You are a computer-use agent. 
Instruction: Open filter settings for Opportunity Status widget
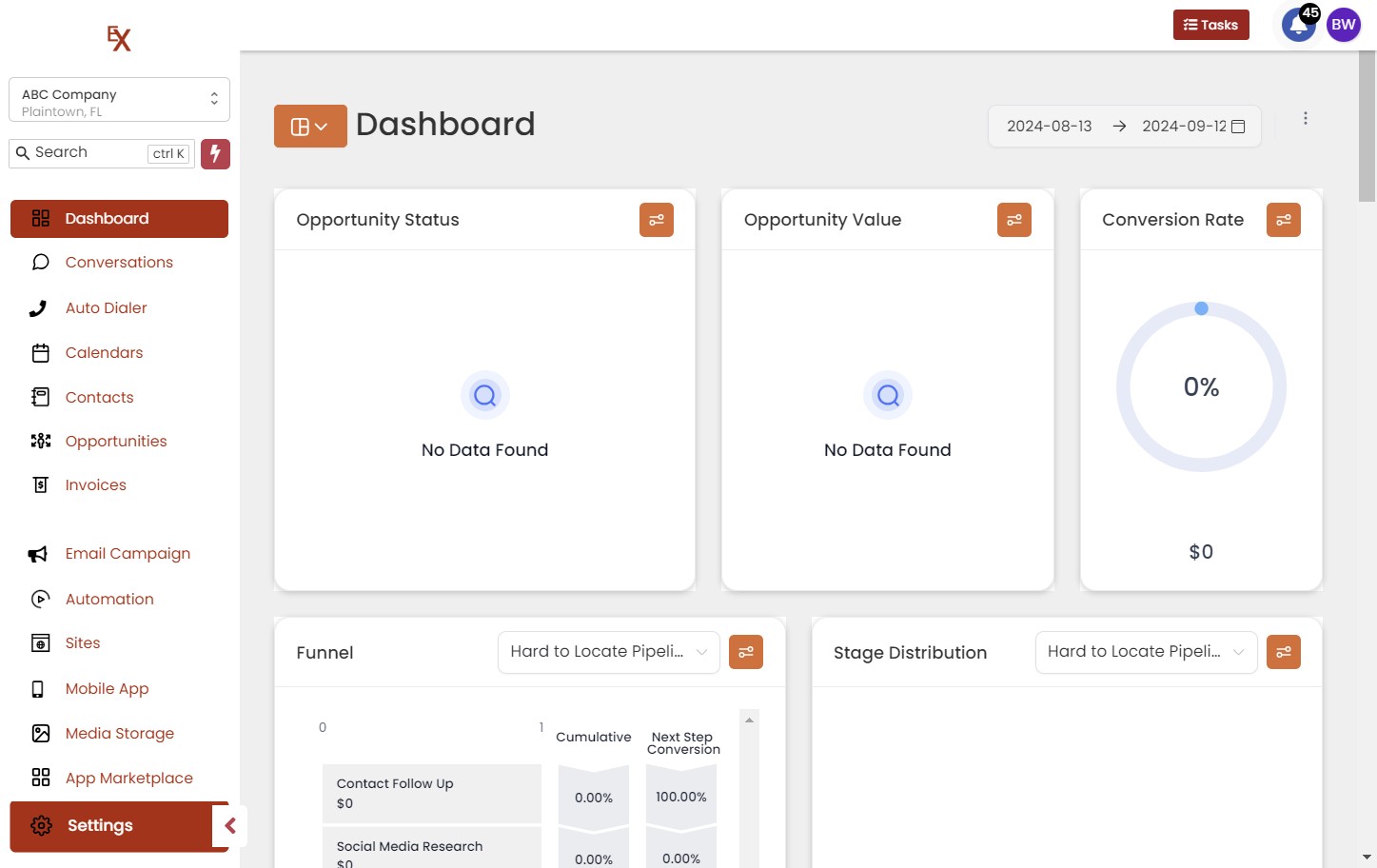pyautogui.click(x=656, y=220)
